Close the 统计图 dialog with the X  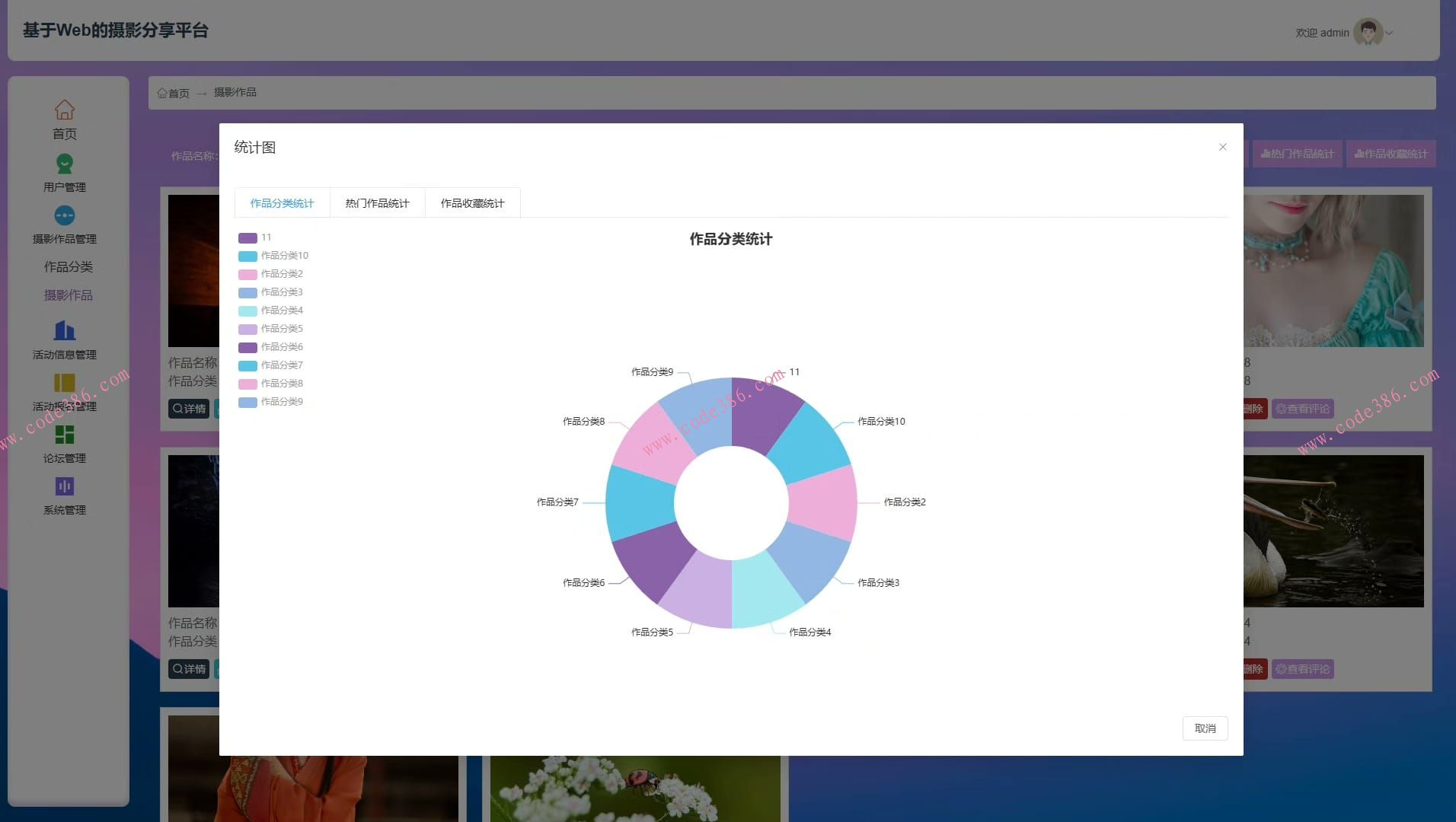1223,147
